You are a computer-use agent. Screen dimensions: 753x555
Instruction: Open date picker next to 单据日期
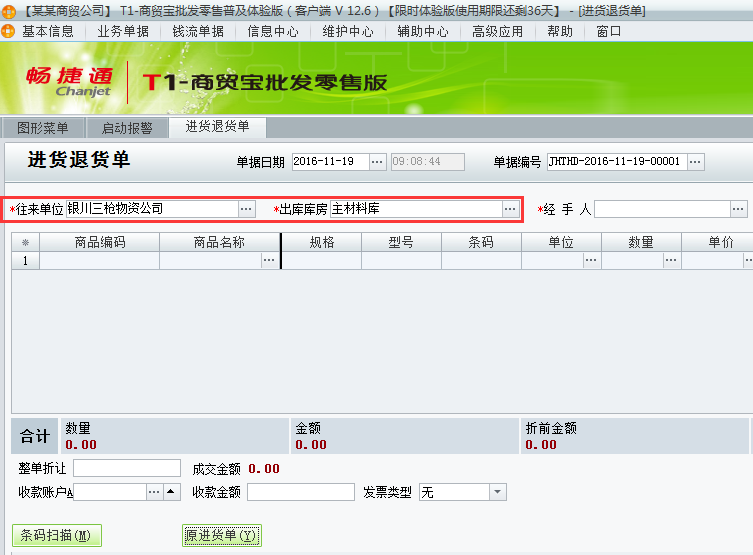[377, 162]
